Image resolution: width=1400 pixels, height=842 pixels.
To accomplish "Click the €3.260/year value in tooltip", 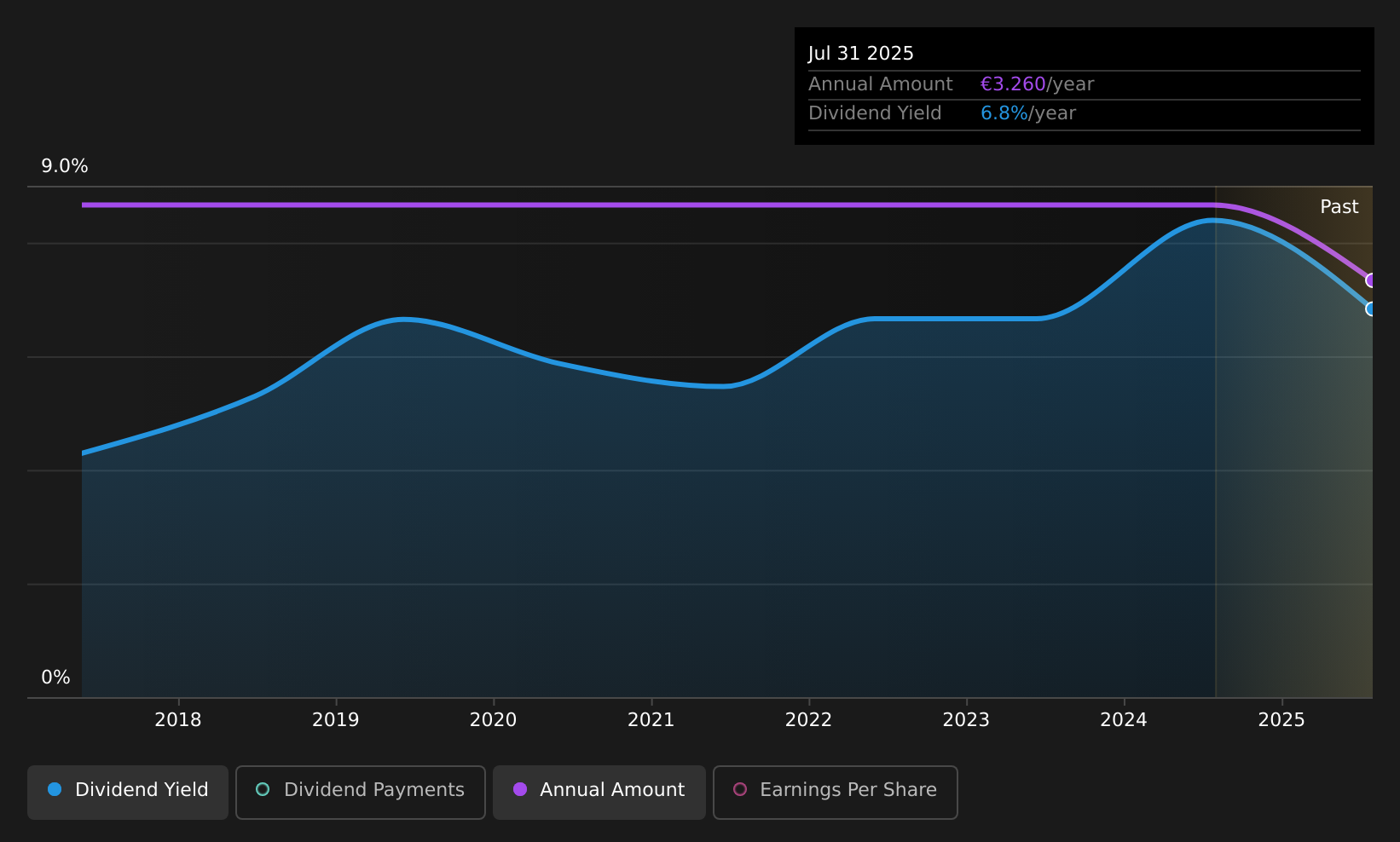I will [1038, 84].
